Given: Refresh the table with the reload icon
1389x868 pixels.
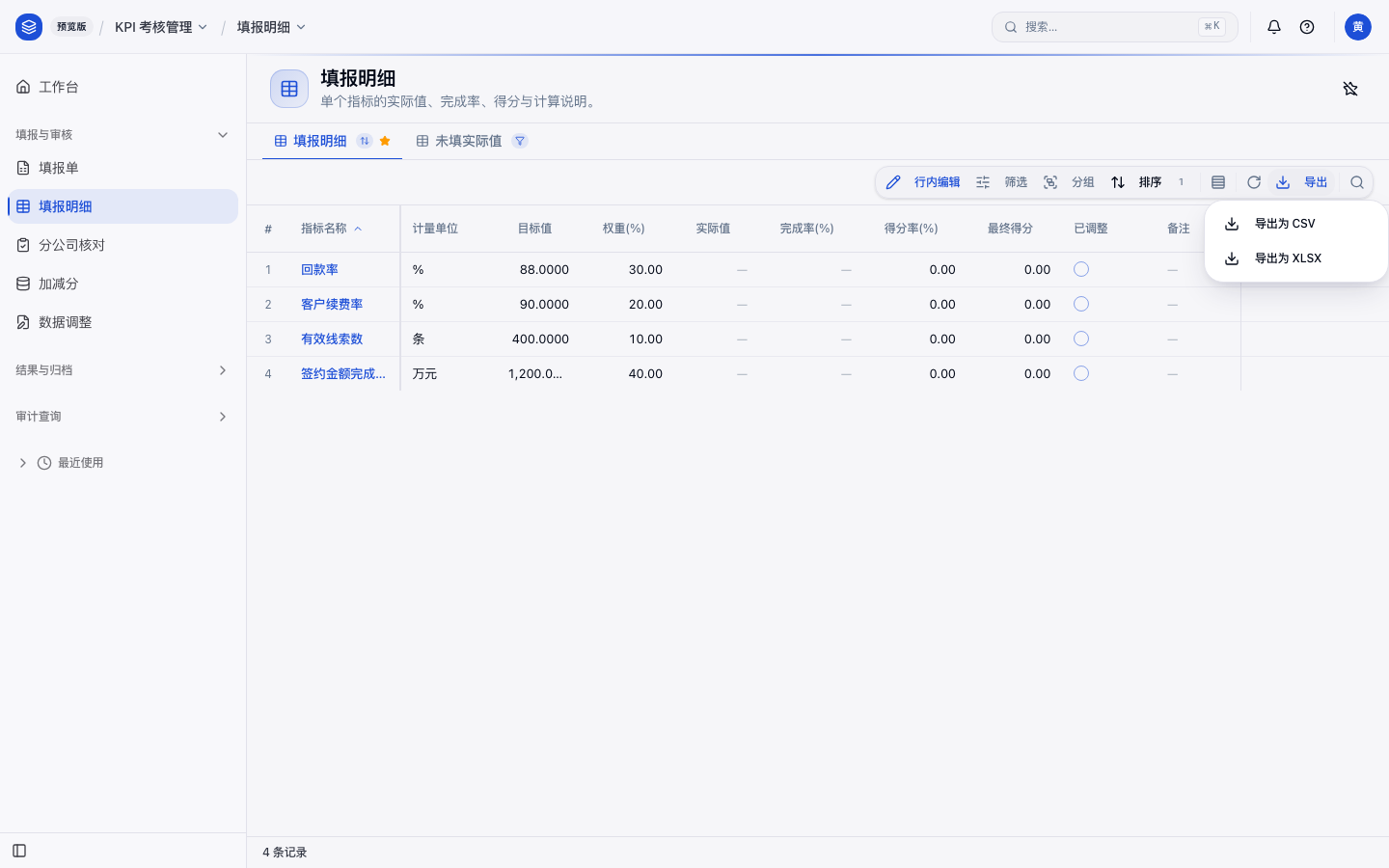Looking at the screenshot, I should [x=1254, y=182].
